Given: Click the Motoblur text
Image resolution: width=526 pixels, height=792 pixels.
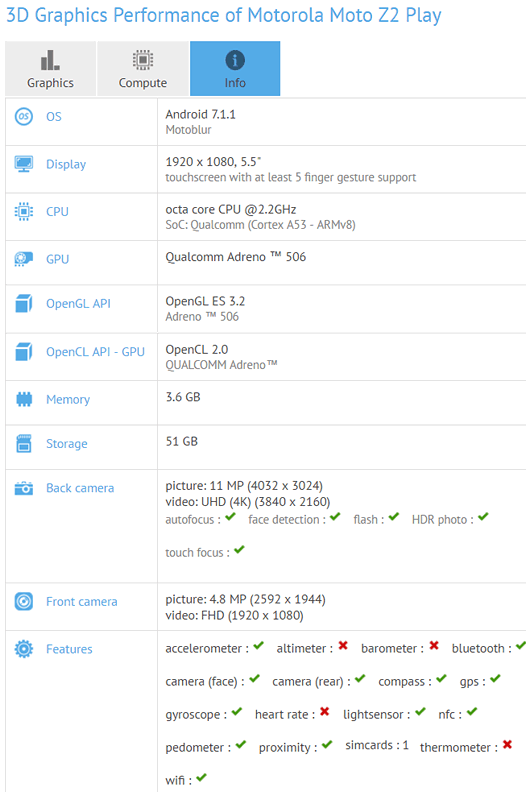Looking at the screenshot, I should coord(188,130).
